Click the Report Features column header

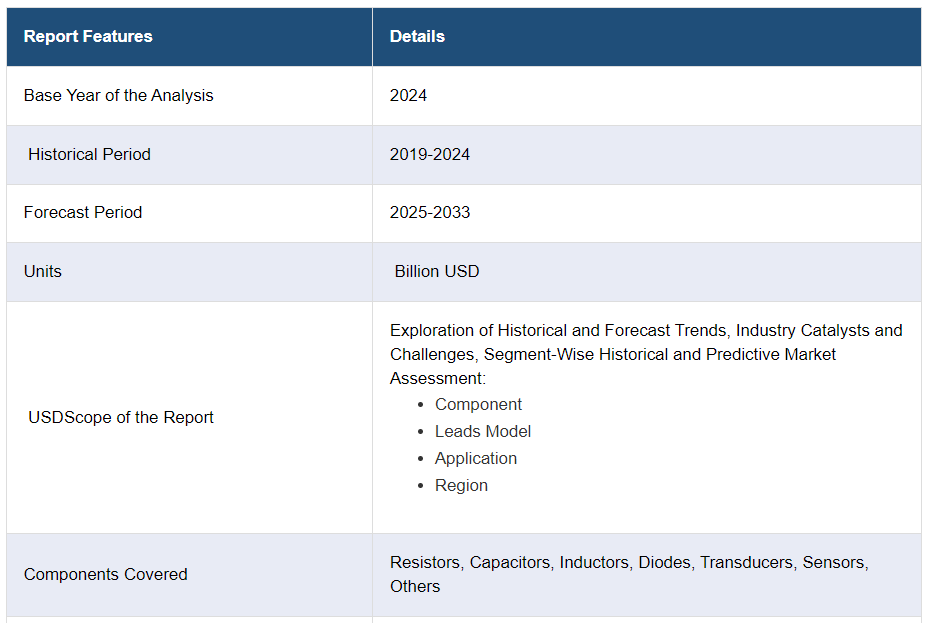click(x=88, y=36)
